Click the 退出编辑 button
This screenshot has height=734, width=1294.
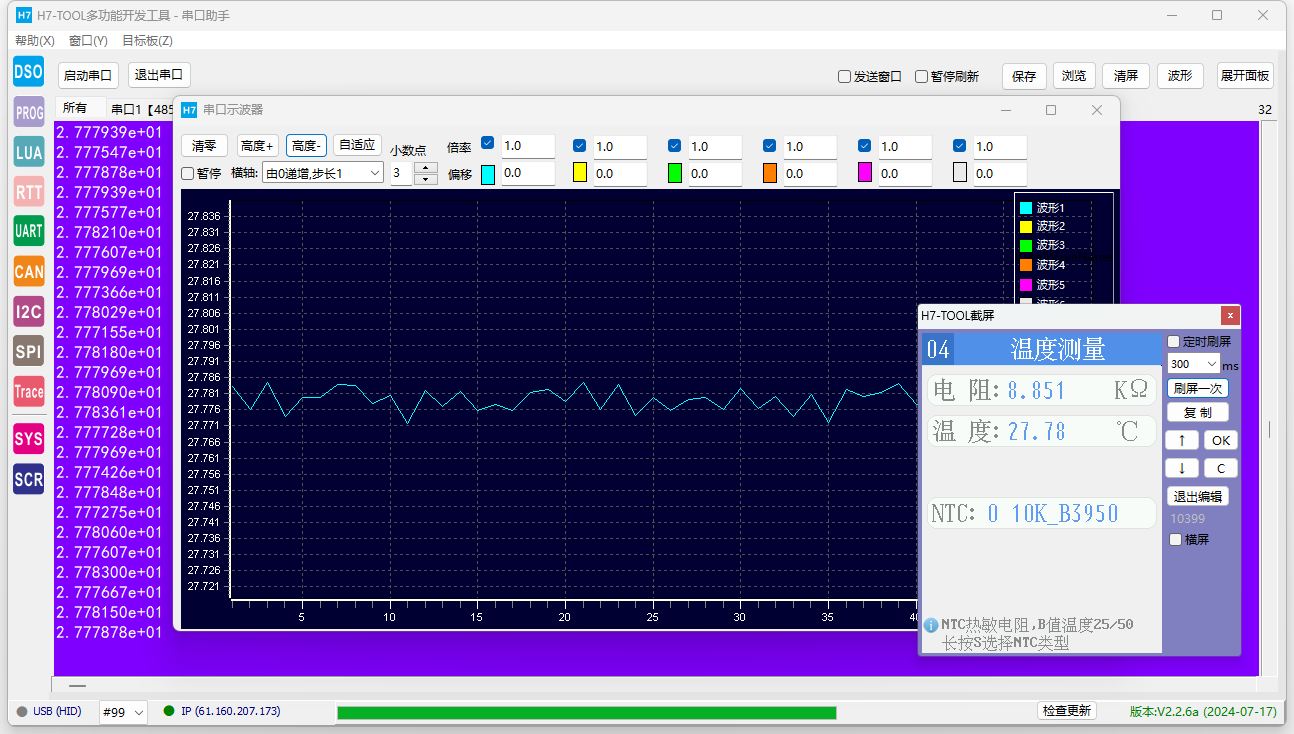point(1198,497)
